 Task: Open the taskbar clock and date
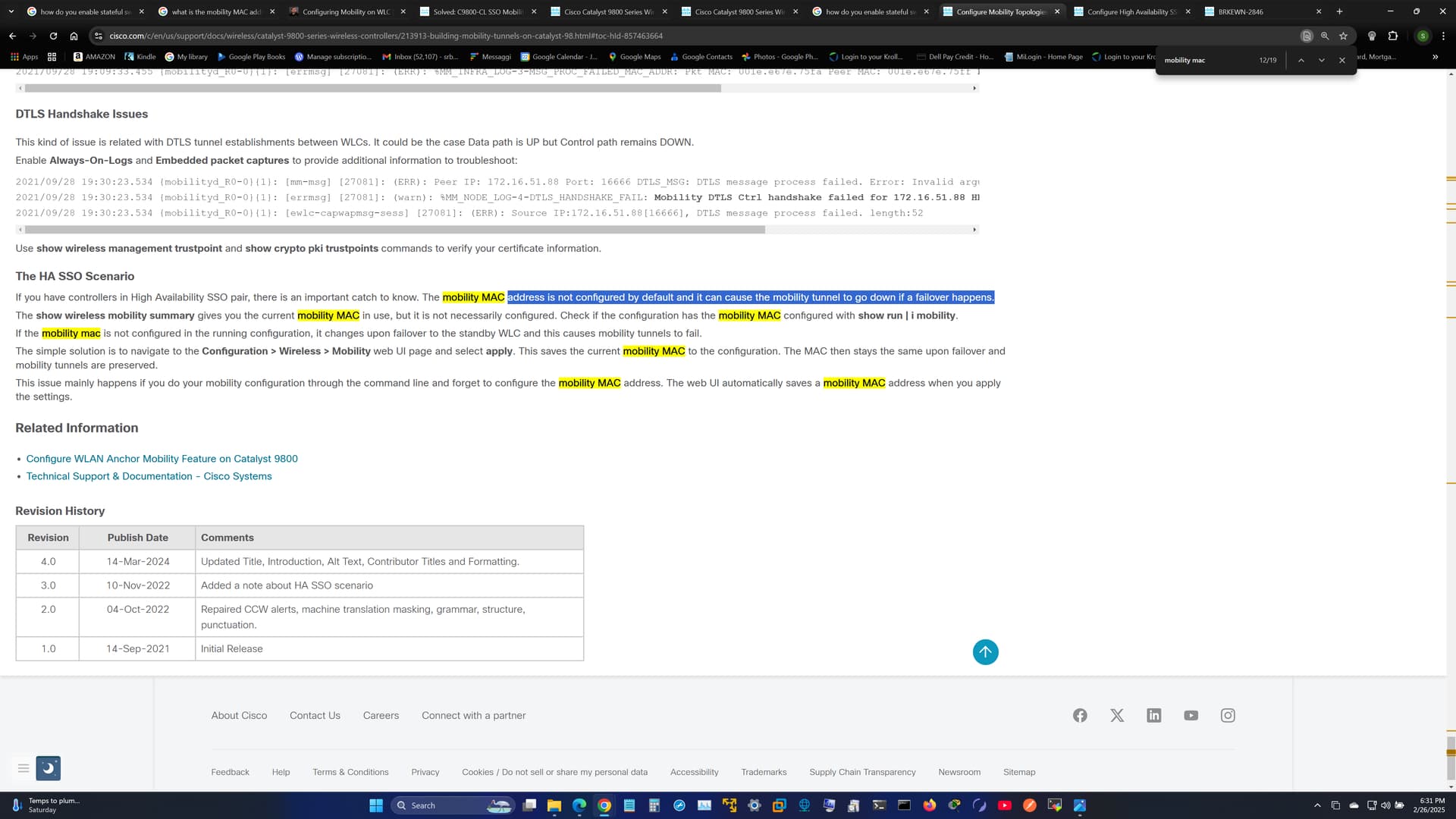point(1429,805)
